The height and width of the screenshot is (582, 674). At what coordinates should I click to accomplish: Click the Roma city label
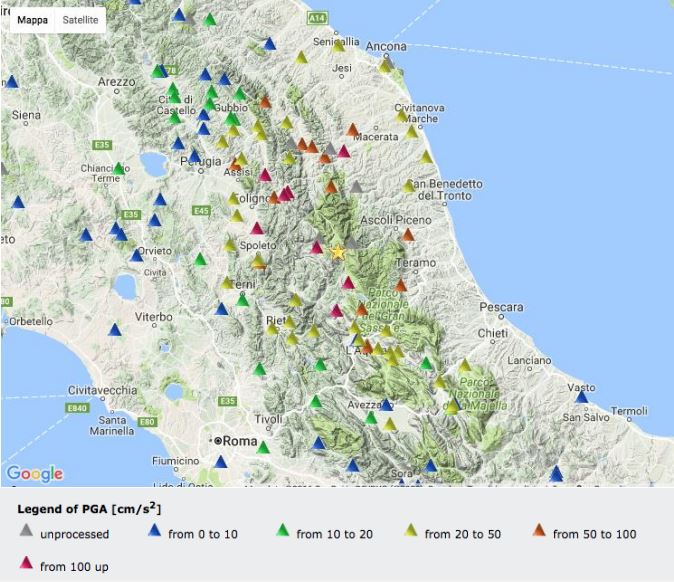pos(240,440)
